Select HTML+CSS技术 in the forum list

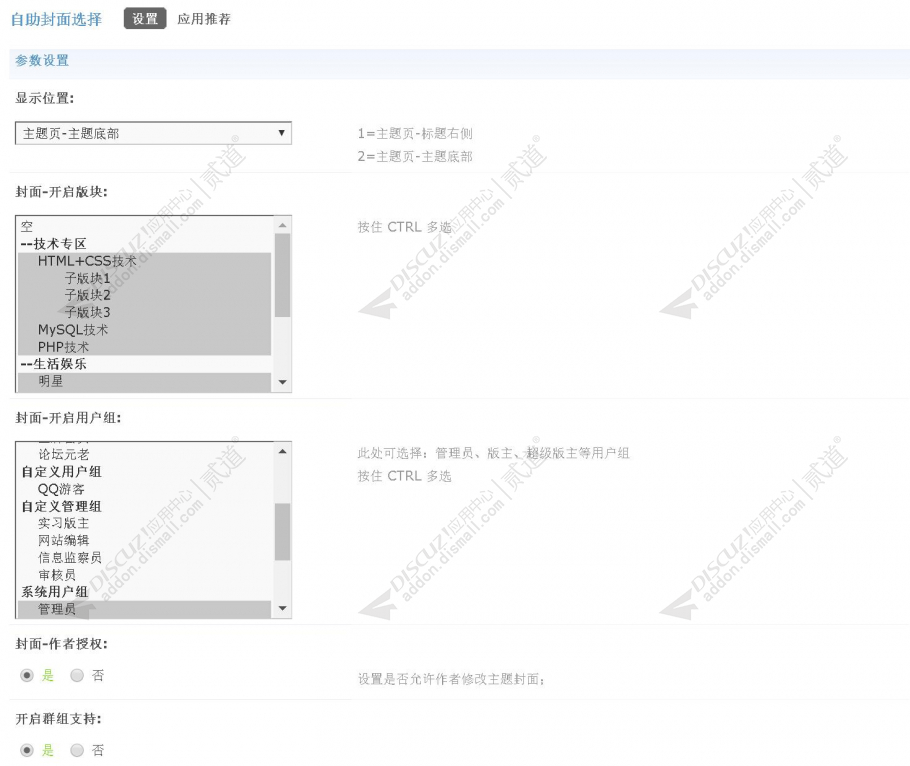click(145, 261)
